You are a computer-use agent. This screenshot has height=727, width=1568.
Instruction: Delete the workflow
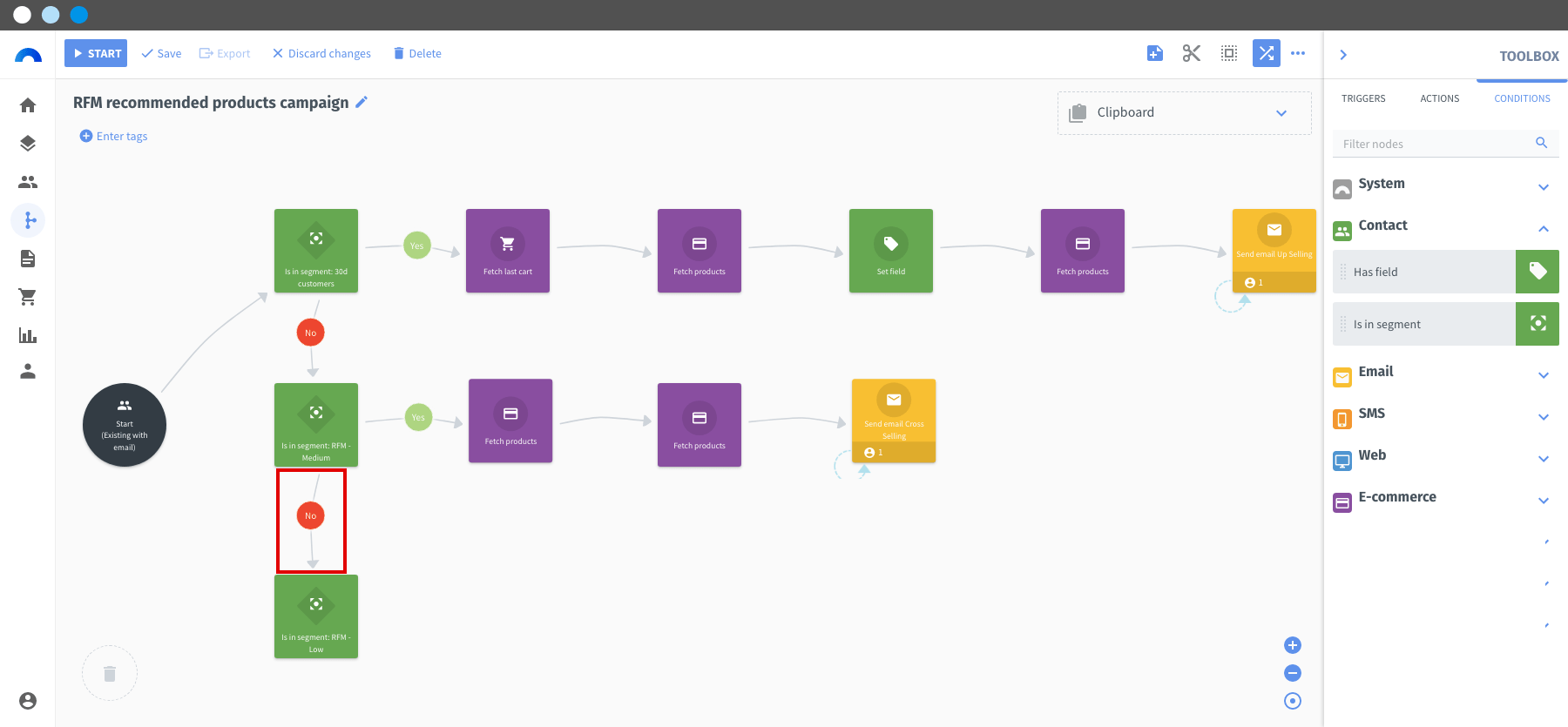click(x=417, y=53)
